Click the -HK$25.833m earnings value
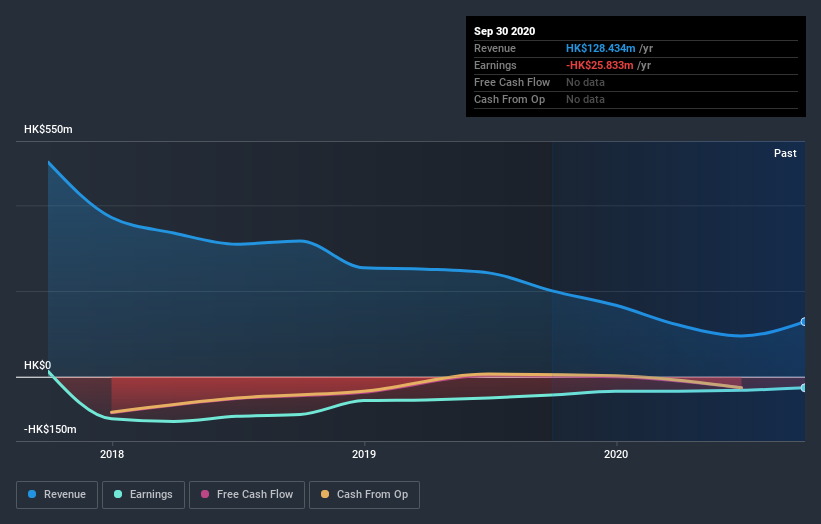This screenshot has height=524, width=821. pyautogui.click(x=600, y=65)
